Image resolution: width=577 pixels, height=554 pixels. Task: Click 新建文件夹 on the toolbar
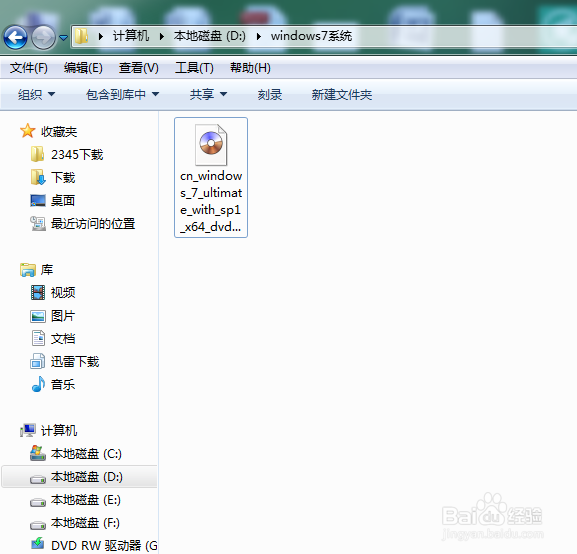342,95
